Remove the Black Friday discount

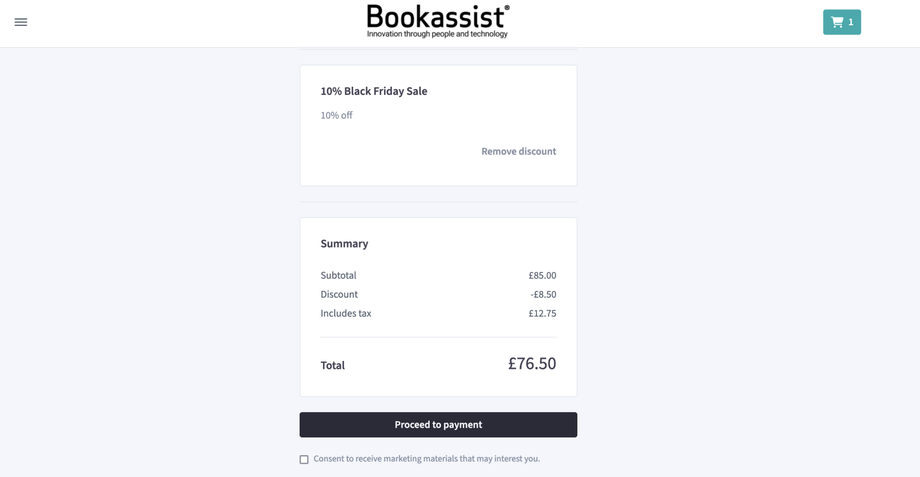click(518, 151)
